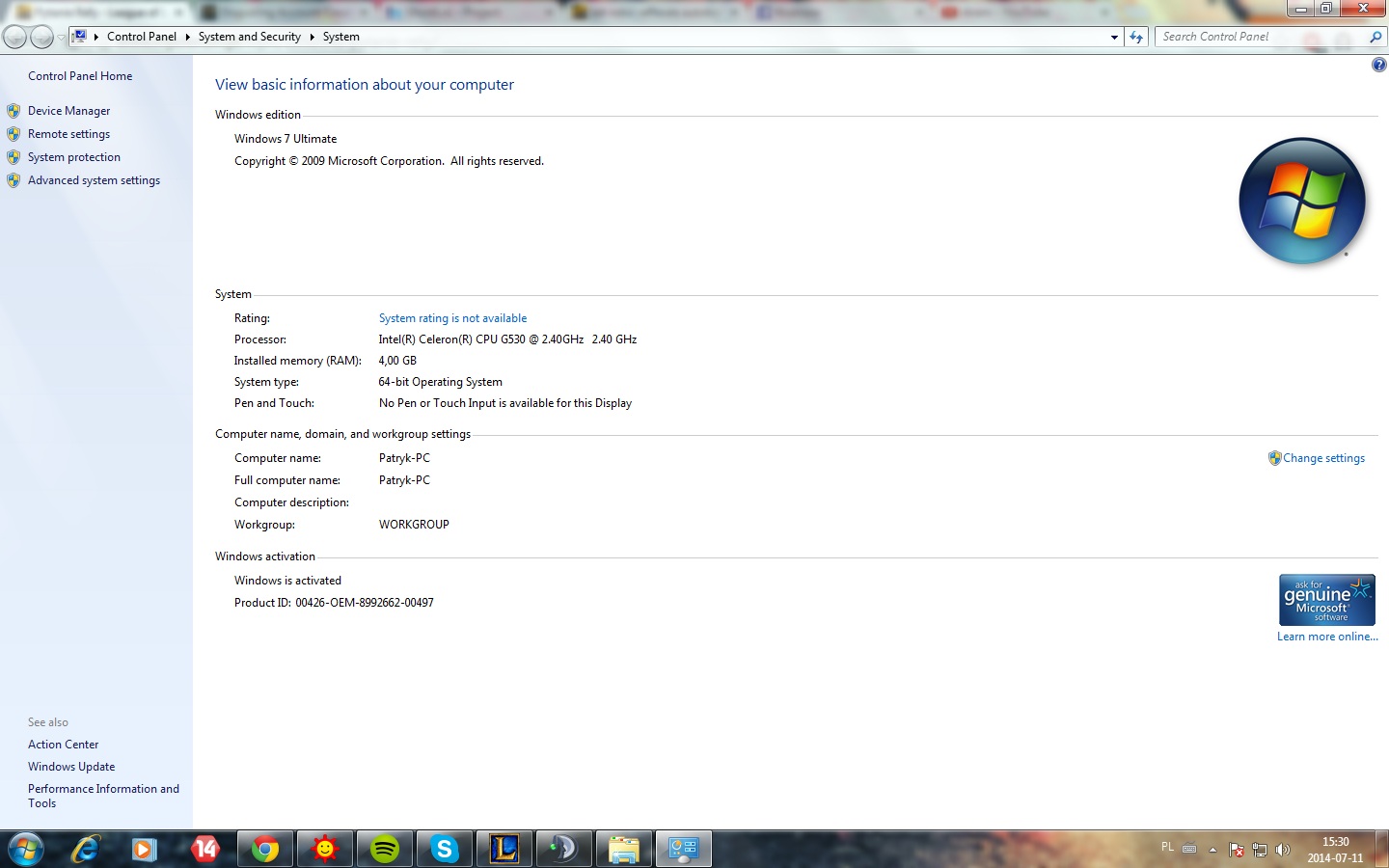Open the Action Center flag tray icon
The image size is (1389, 868).
(1237, 850)
